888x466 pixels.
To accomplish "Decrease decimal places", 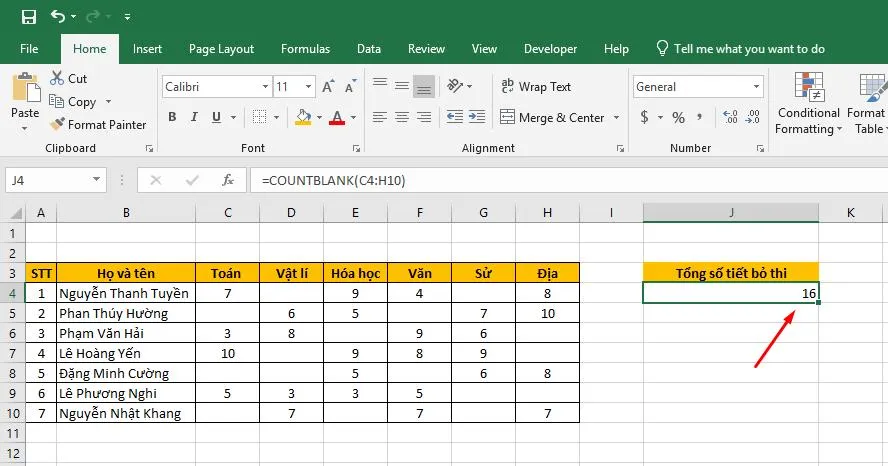I will (753, 117).
